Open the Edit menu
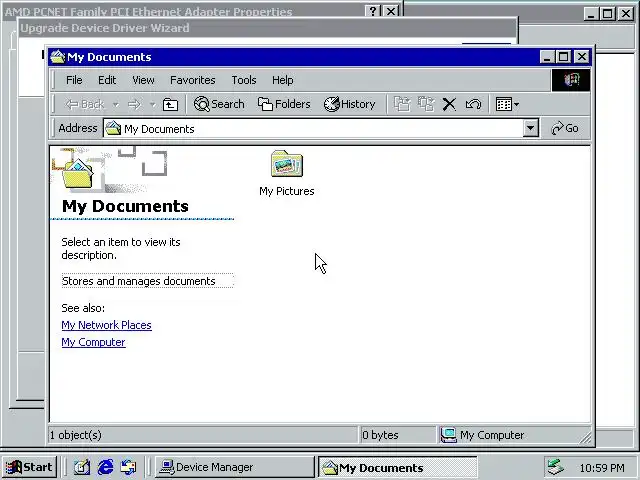This screenshot has height=480, width=640. coord(107,80)
